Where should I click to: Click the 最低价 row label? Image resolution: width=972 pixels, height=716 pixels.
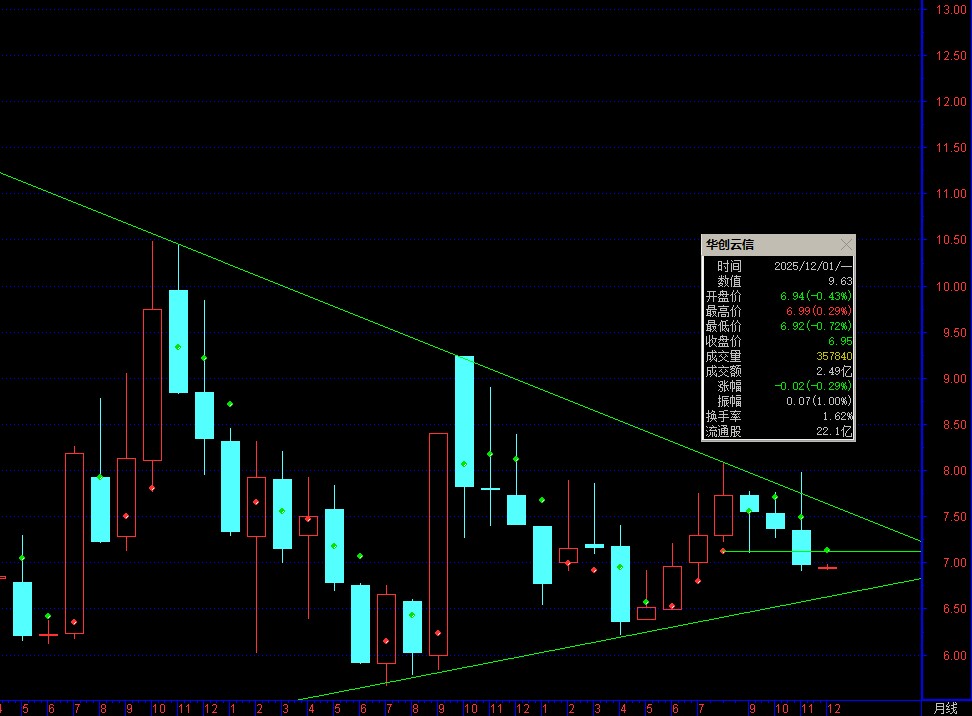723,326
